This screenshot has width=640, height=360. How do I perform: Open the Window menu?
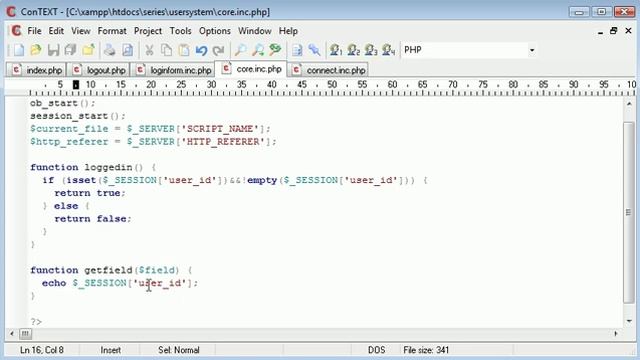(x=255, y=31)
